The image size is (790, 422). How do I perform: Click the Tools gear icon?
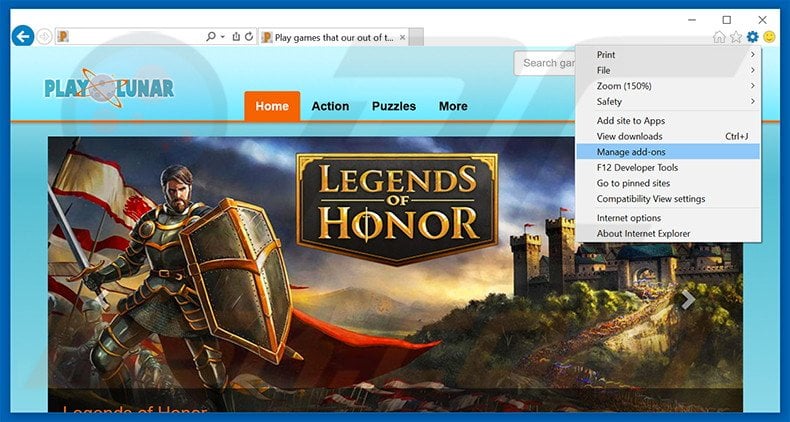pyautogui.click(x=752, y=37)
